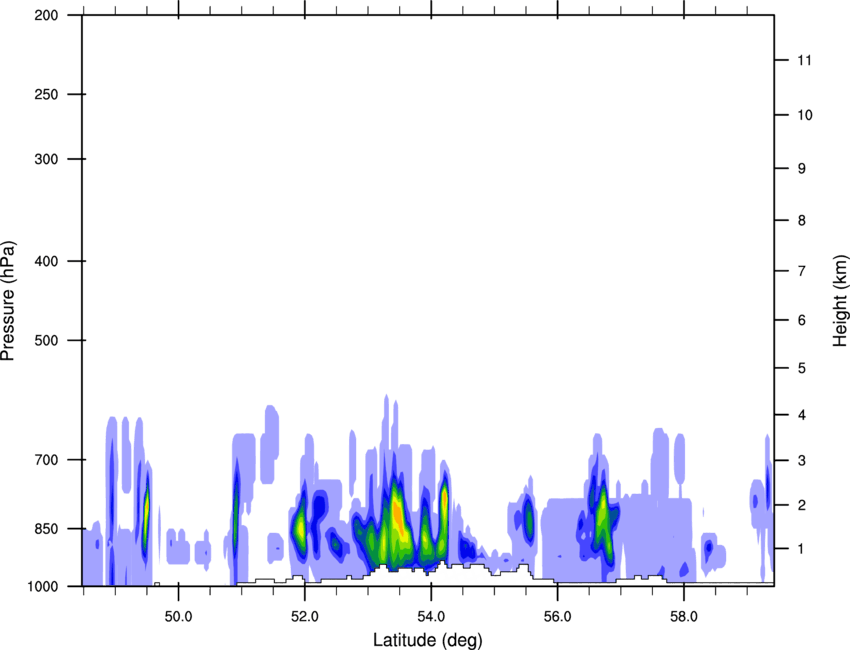Click the 58.0 latitude tick label
Screen dimensions: 850x650
pos(684,617)
